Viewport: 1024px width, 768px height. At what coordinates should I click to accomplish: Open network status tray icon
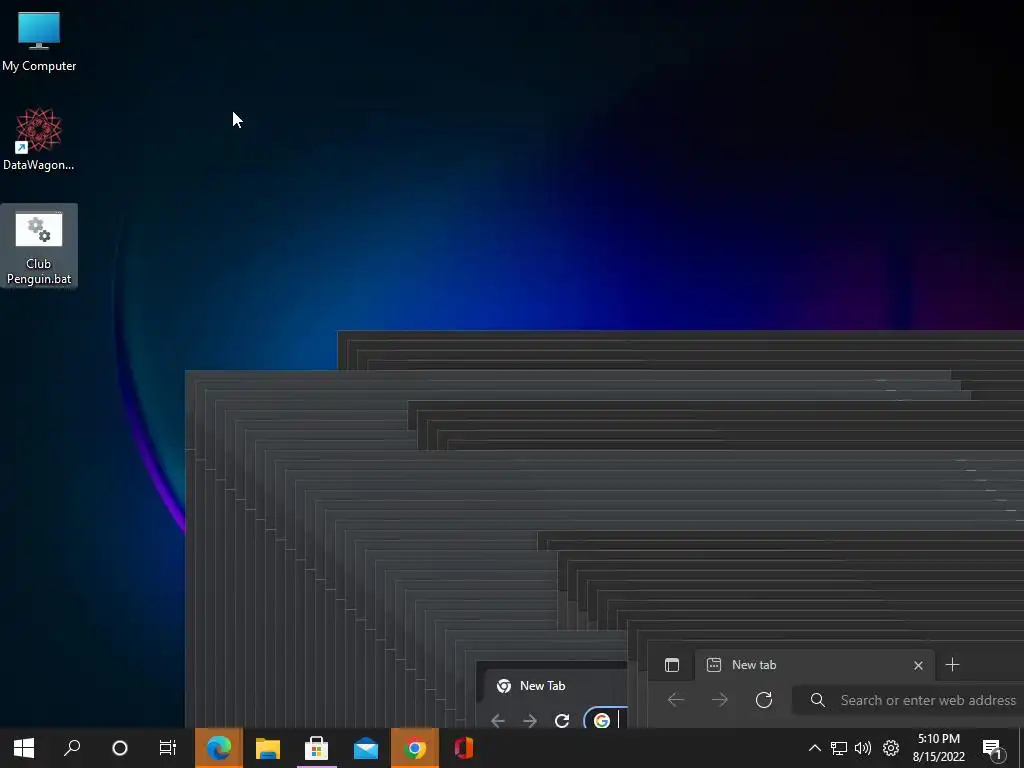tap(839, 748)
